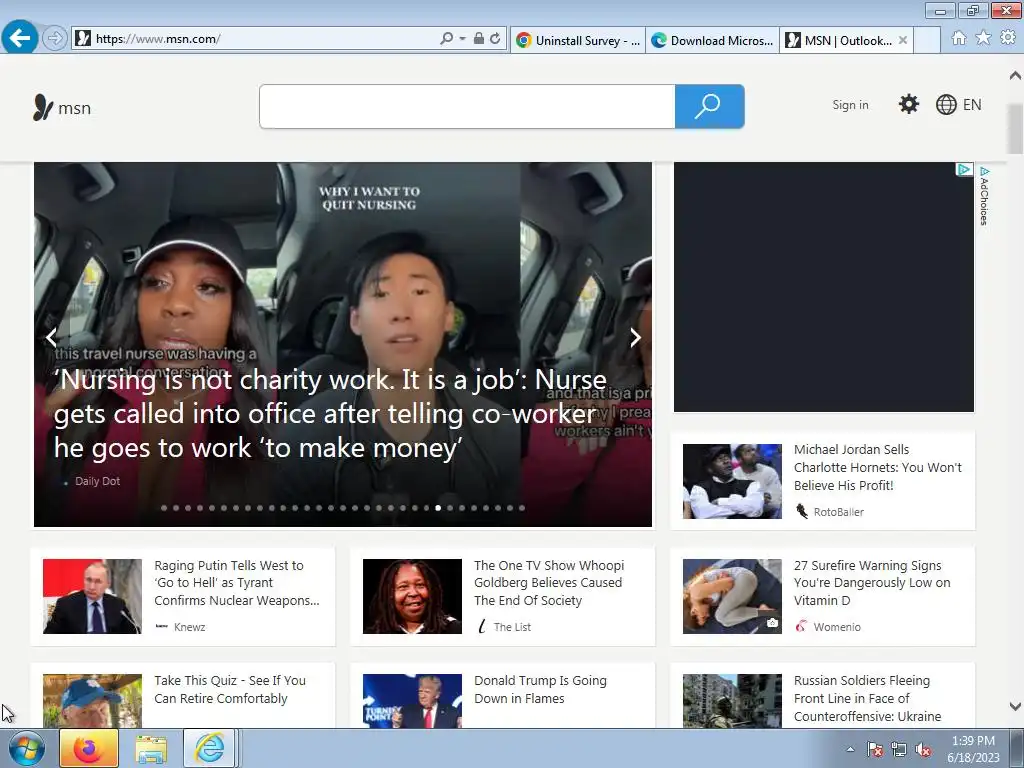The width and height of the screenshot is (1024, 768).
Task: Click the security lock icon in address bar
Action: [x=479, y=39]
